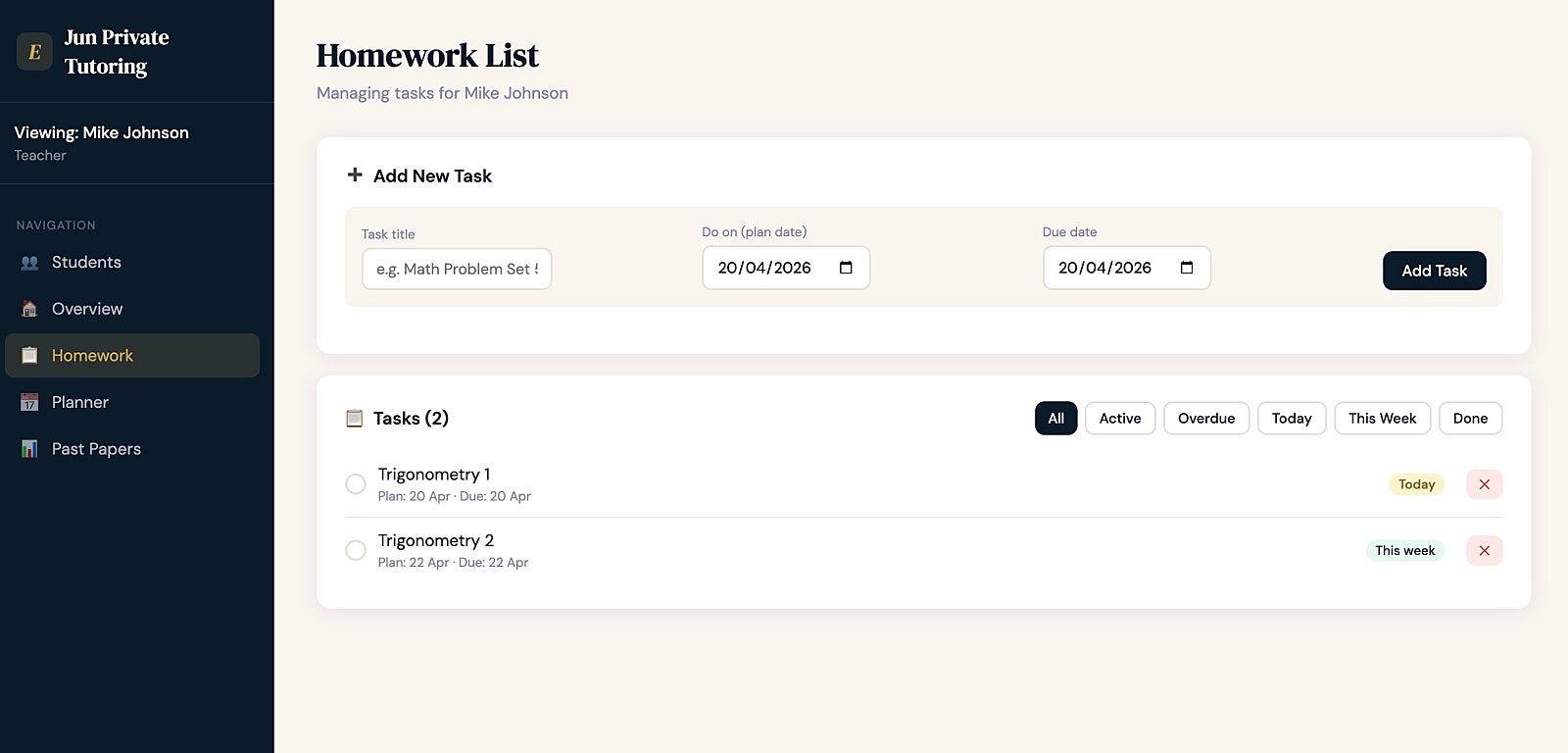Image resolution: width=1568 pixels, height=753 pixels.
Task: Check off the Trigonometry 2 task
Action: tap(356, 550)
